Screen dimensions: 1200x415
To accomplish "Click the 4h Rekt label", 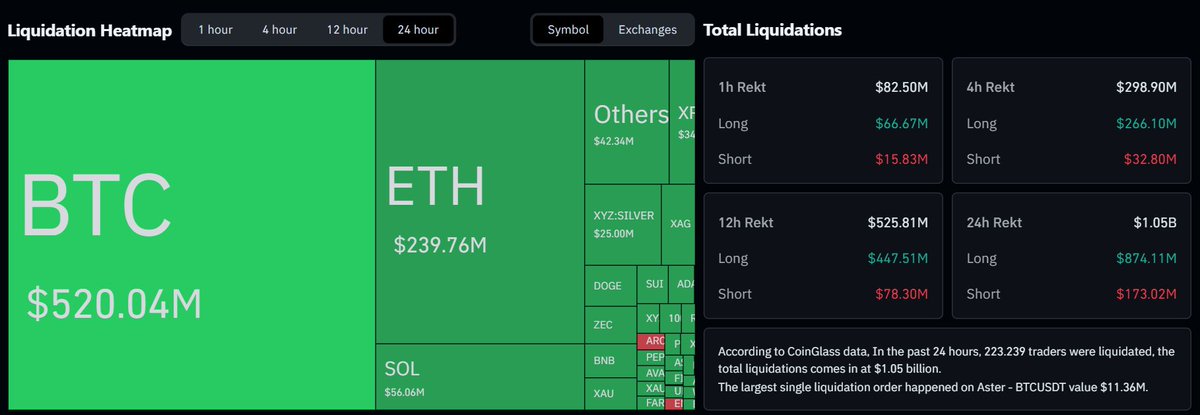I will (990, 88).
